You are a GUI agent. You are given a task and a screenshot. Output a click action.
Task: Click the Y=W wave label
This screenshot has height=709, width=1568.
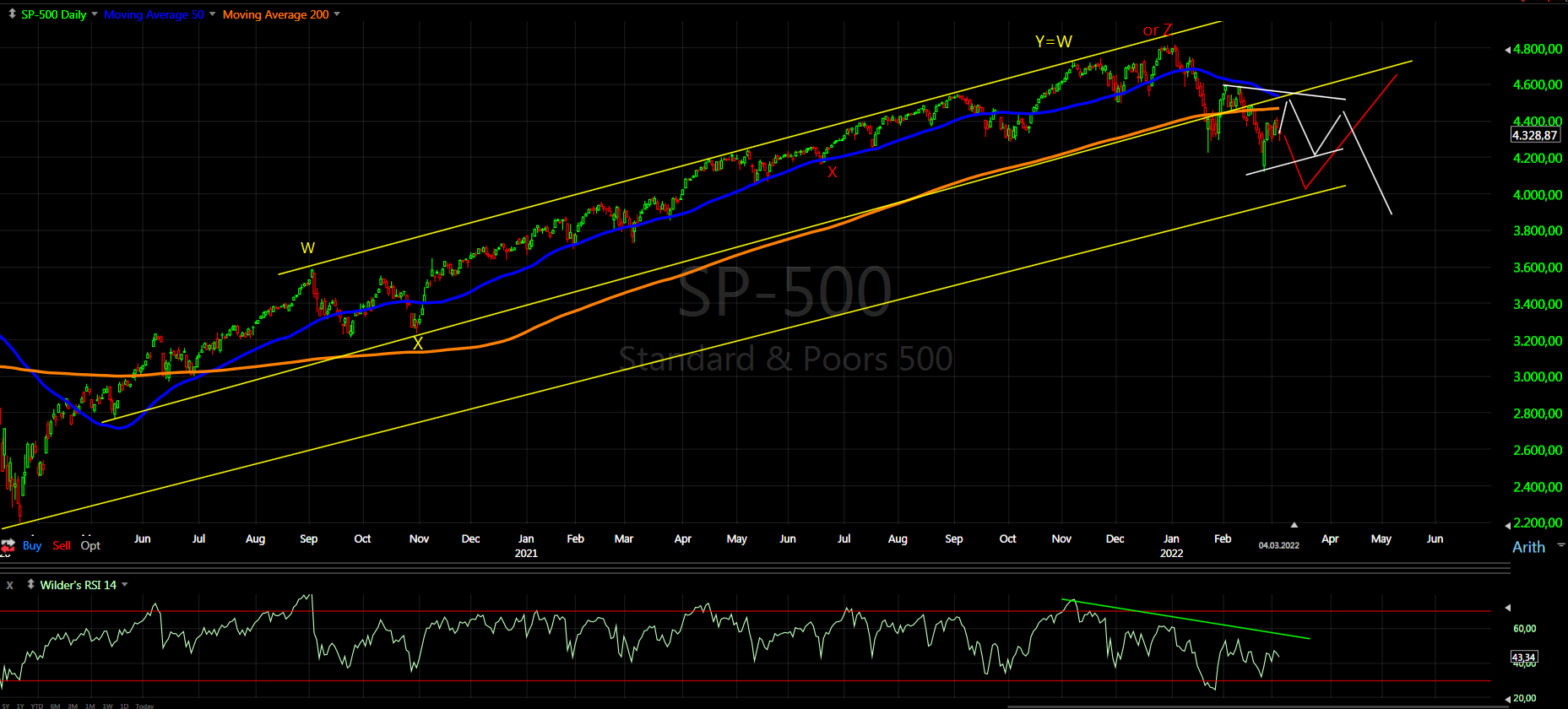click(x=1054, y=41)
